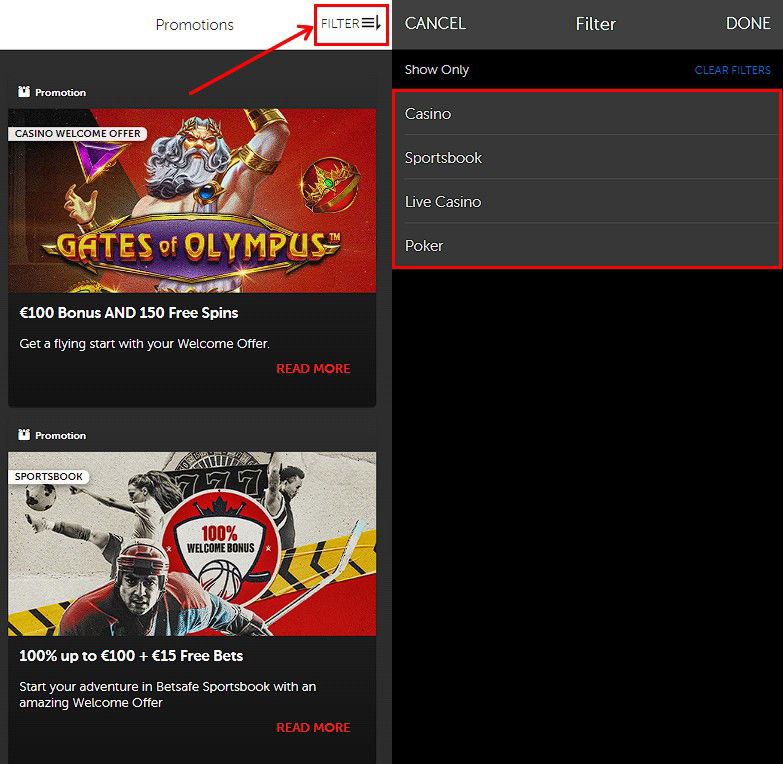Toggle the Casino filter option
The width and height of the screenshot is (783, 764).
(586, 114)
